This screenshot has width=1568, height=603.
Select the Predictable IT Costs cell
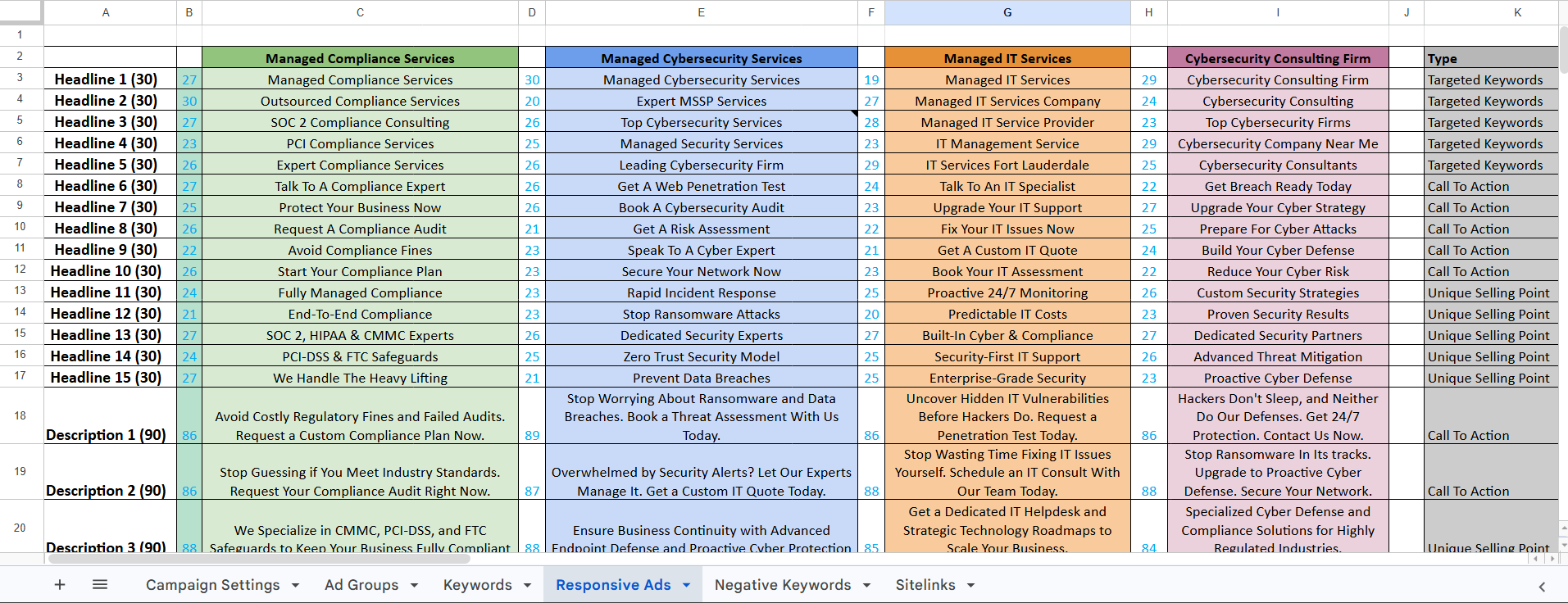pos(1007,313)
